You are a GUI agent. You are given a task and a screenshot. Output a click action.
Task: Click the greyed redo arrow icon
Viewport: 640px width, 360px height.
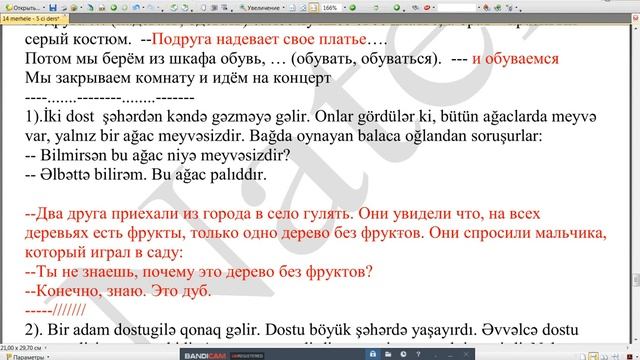(x=150, y=8)
